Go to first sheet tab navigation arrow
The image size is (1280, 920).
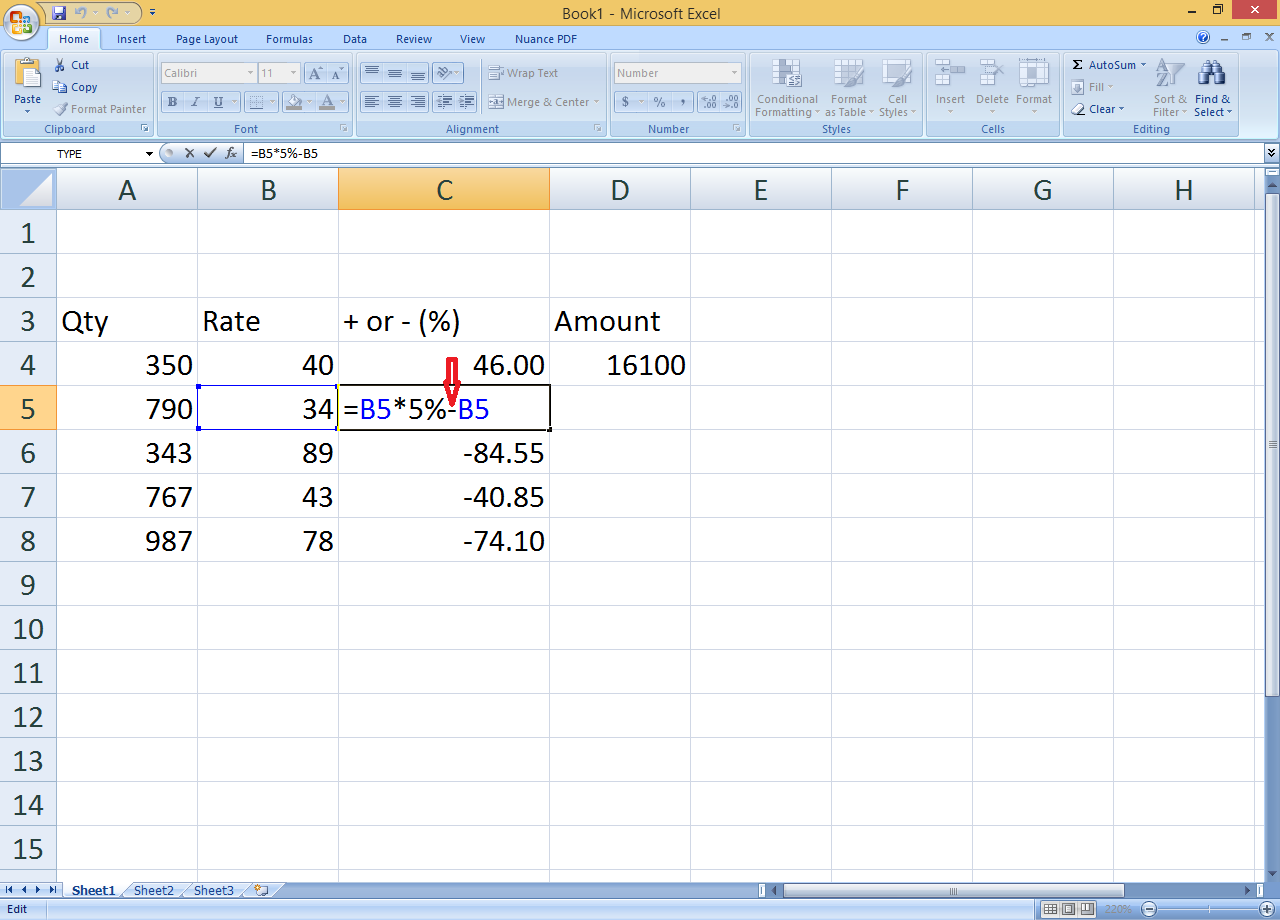(10, 889)
